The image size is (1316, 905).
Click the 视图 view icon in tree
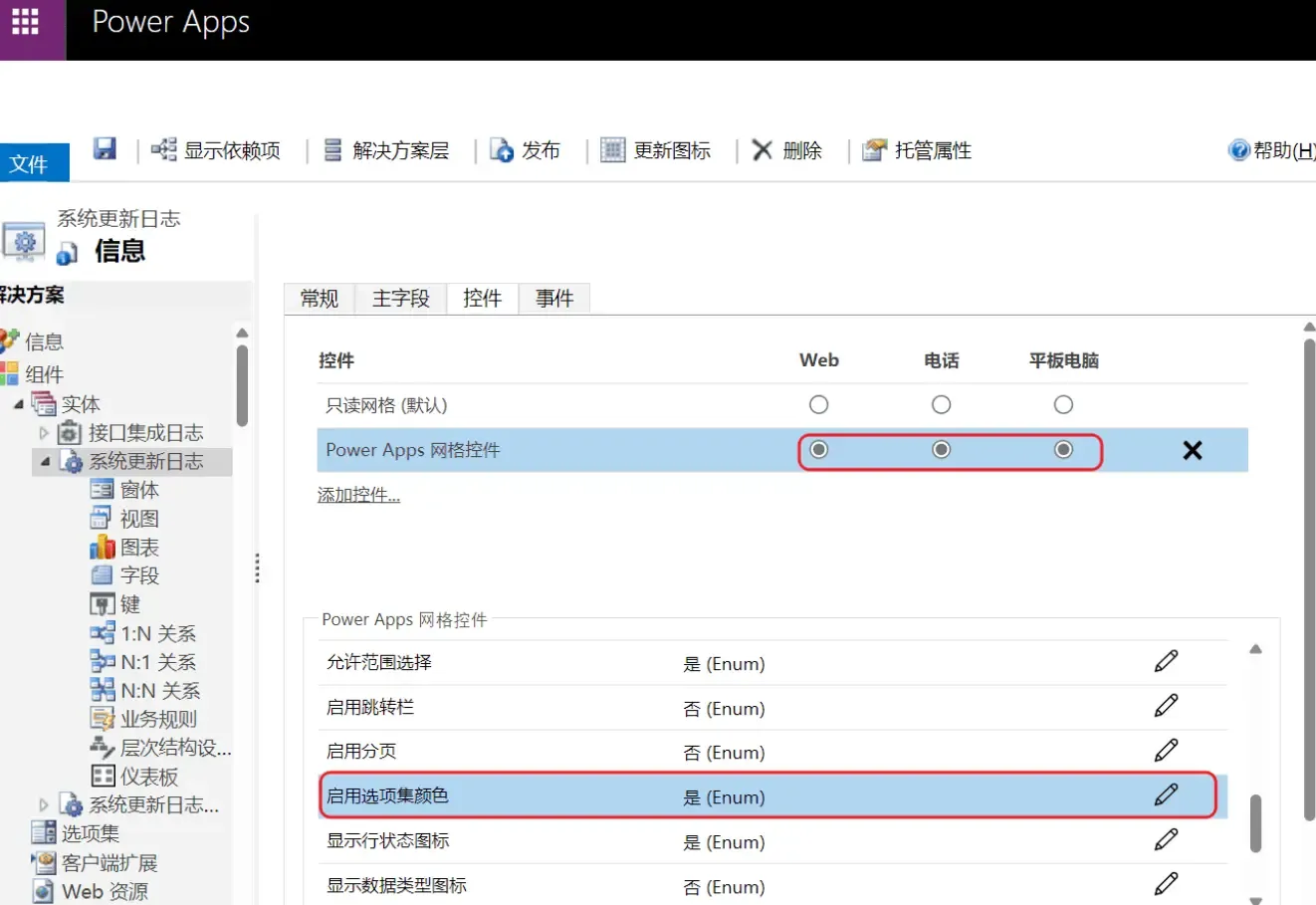[x=102, y=518]
